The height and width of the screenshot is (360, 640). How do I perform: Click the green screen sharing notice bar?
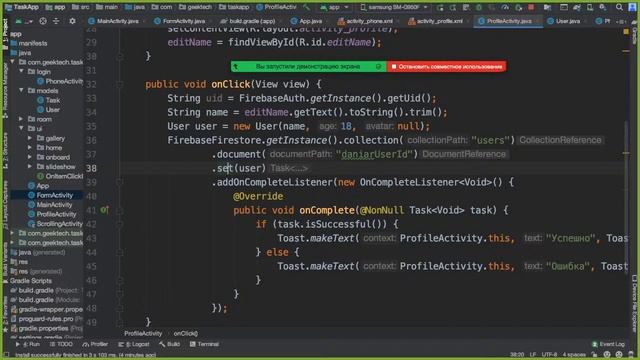coord(309,66)
